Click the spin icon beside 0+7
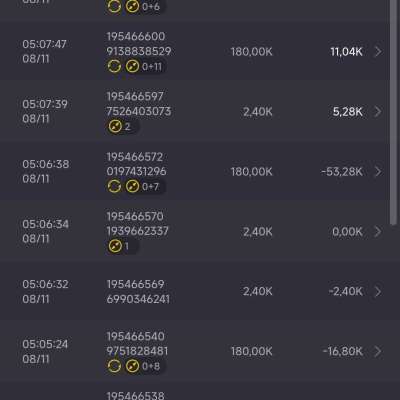This screenshot has width=400, height=400. click(x=132, y=186)
